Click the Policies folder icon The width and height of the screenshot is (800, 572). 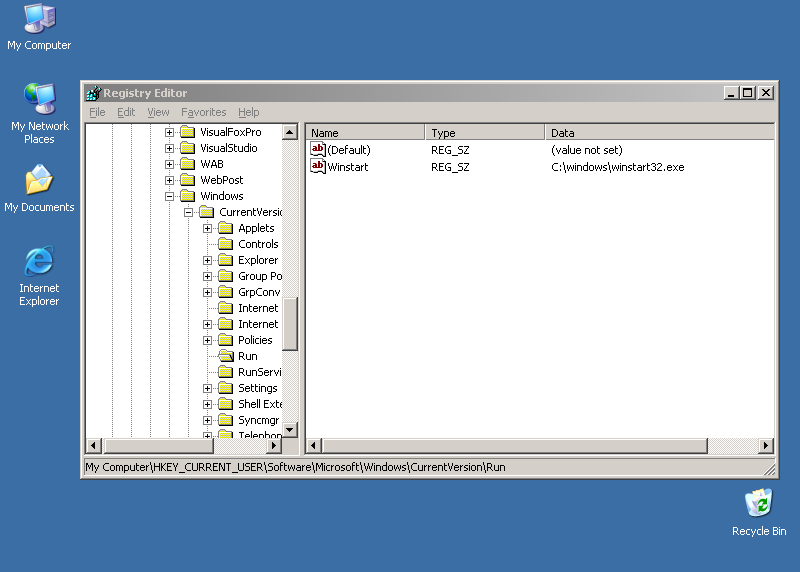pyautogui.click(x=226, y=340)
